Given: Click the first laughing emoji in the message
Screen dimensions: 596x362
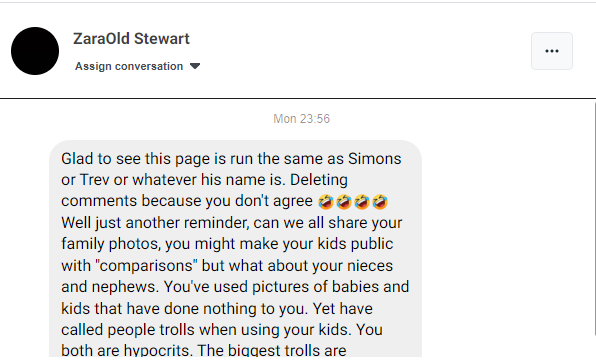Looking at the screenshot, I should click(326, 202).
